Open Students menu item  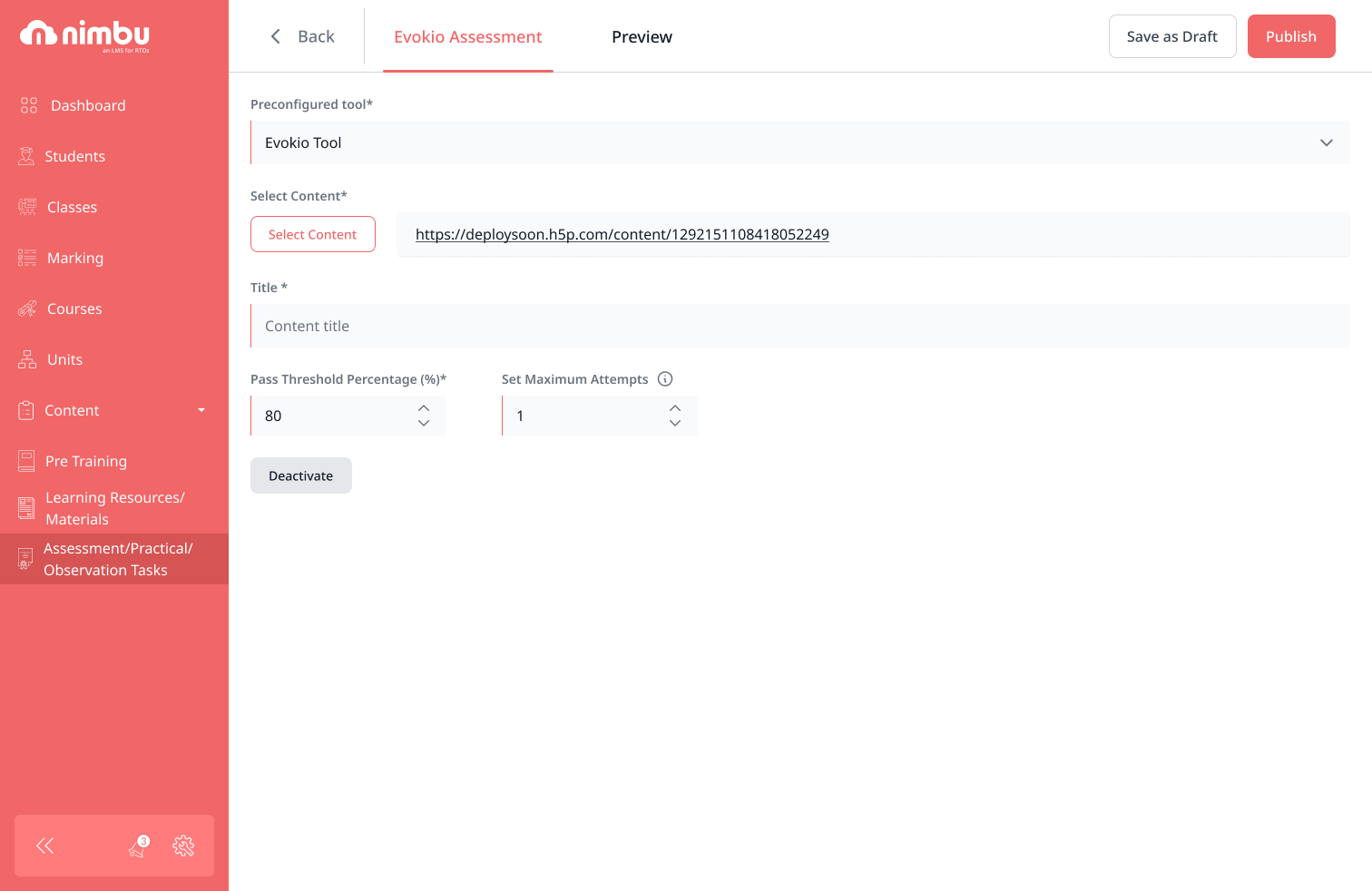coord(74,156)
